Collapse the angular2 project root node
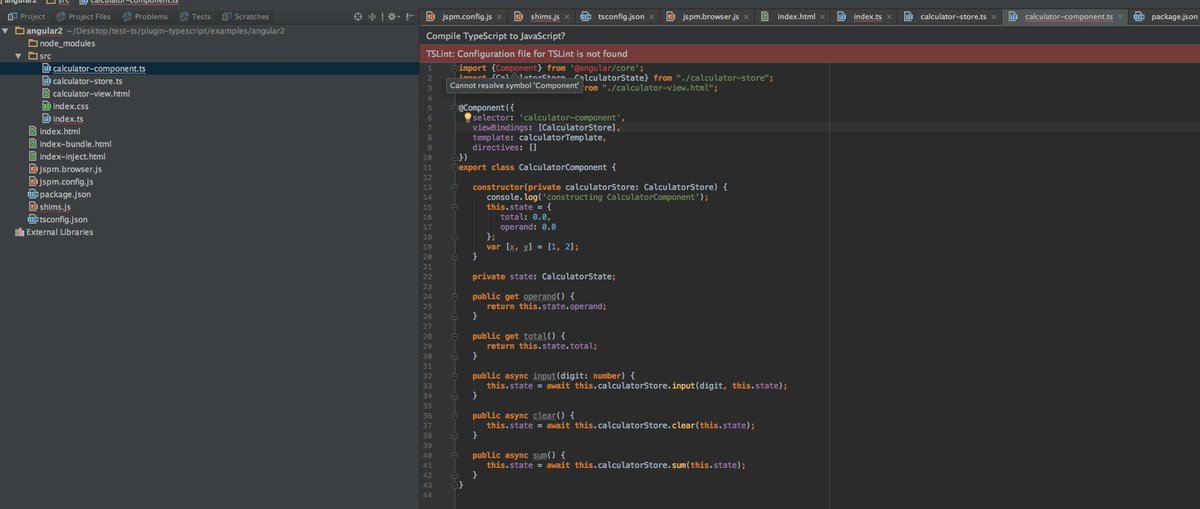 (x=7, y=31)
